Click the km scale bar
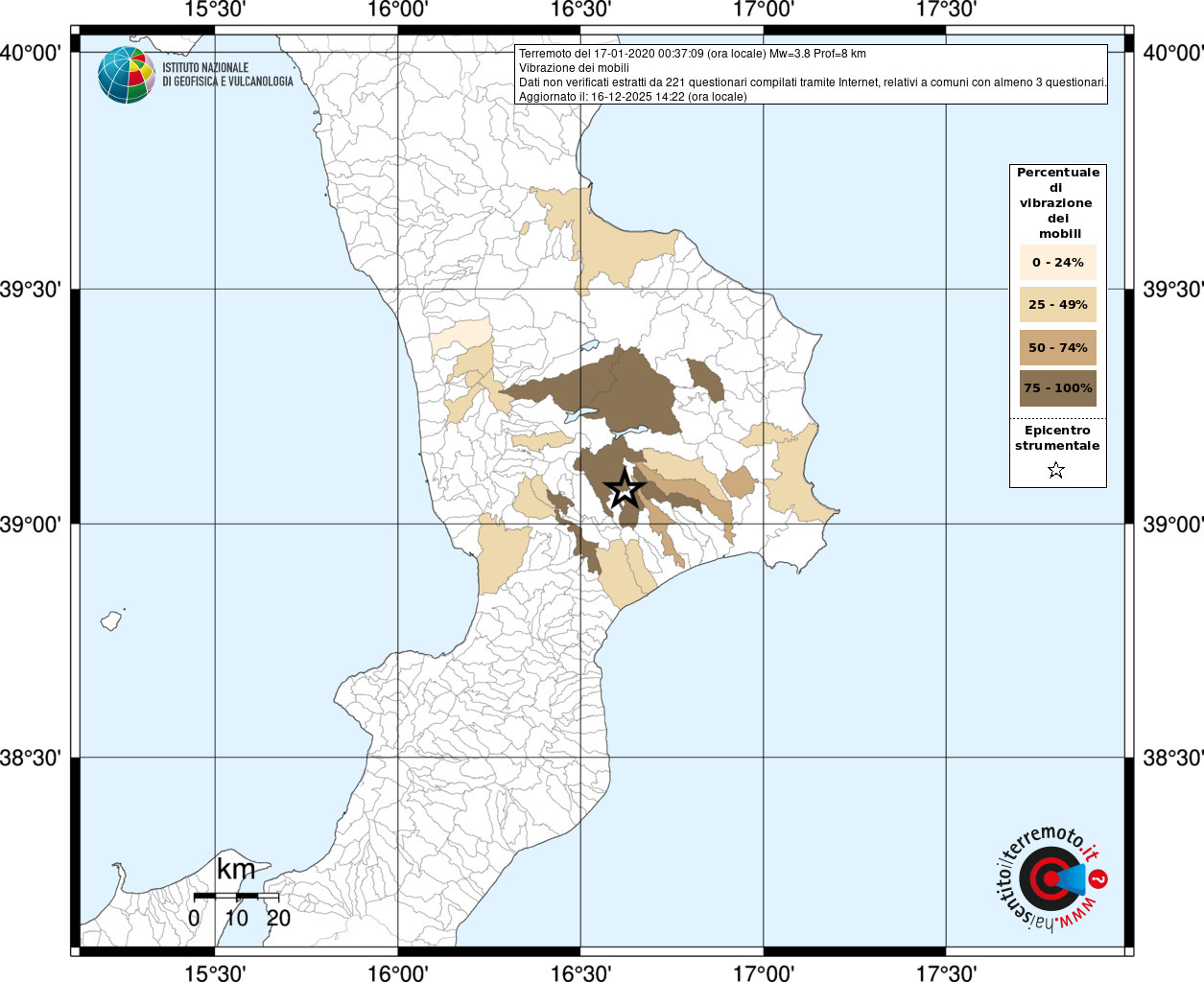1204x982 pixels. click(236, 896)
